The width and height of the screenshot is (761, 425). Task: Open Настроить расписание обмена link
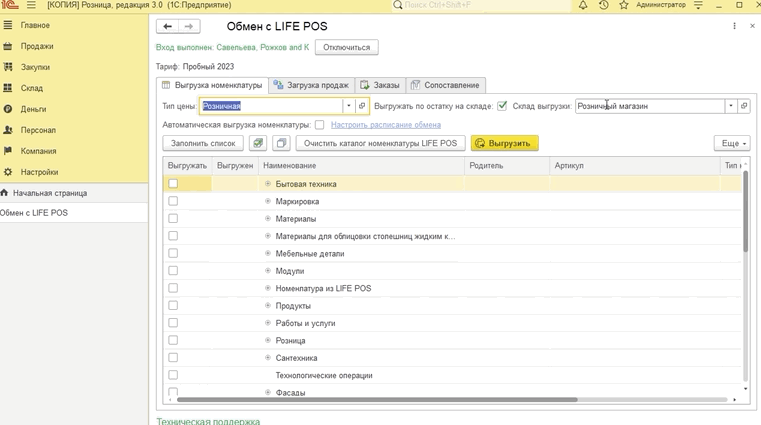(x=386, y=125)
